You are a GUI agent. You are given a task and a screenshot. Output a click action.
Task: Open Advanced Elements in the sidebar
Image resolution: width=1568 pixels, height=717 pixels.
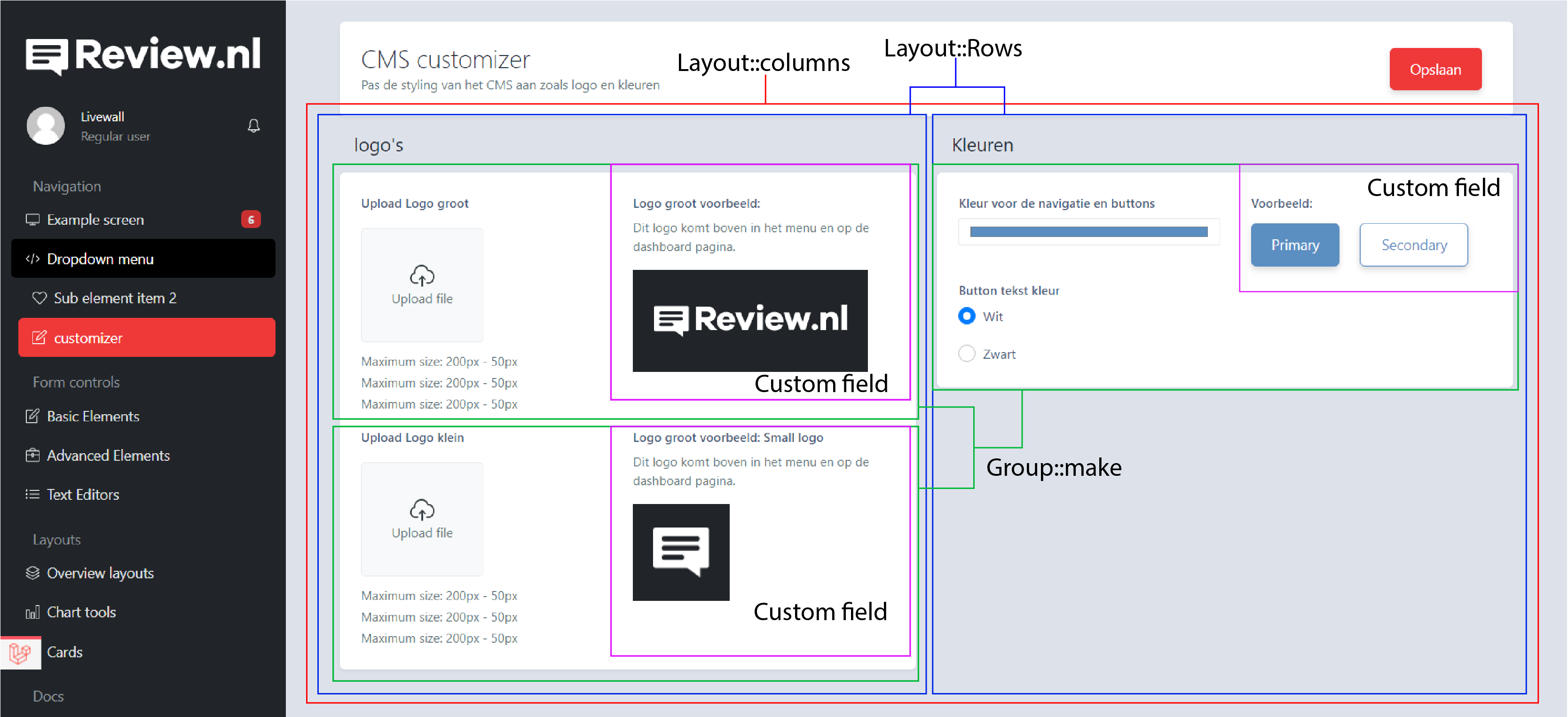click(144, 455)
